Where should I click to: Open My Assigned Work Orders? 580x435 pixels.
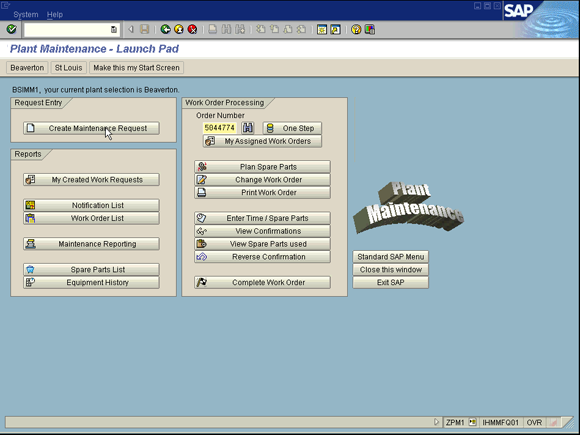262,141
